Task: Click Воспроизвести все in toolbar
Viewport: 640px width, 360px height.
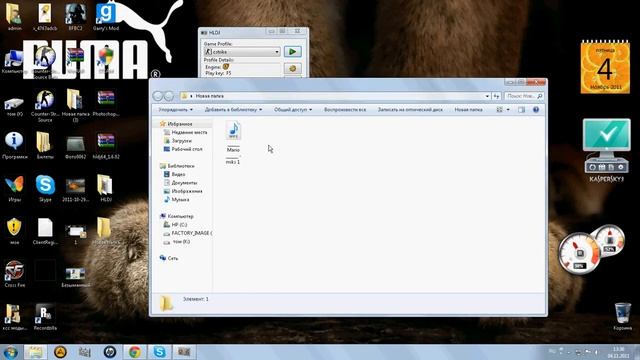Action: [x=345, y=110]
